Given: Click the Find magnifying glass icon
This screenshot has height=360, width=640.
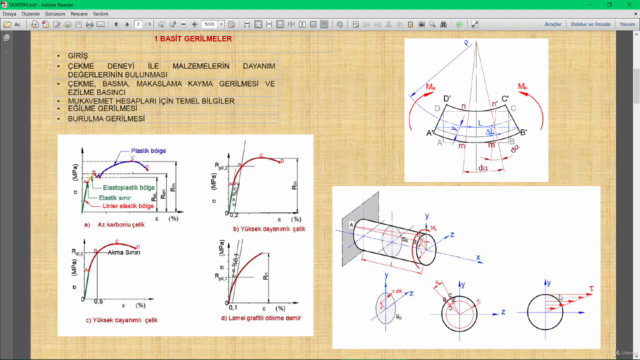Looking at the screenshot, I should [433, 24].
